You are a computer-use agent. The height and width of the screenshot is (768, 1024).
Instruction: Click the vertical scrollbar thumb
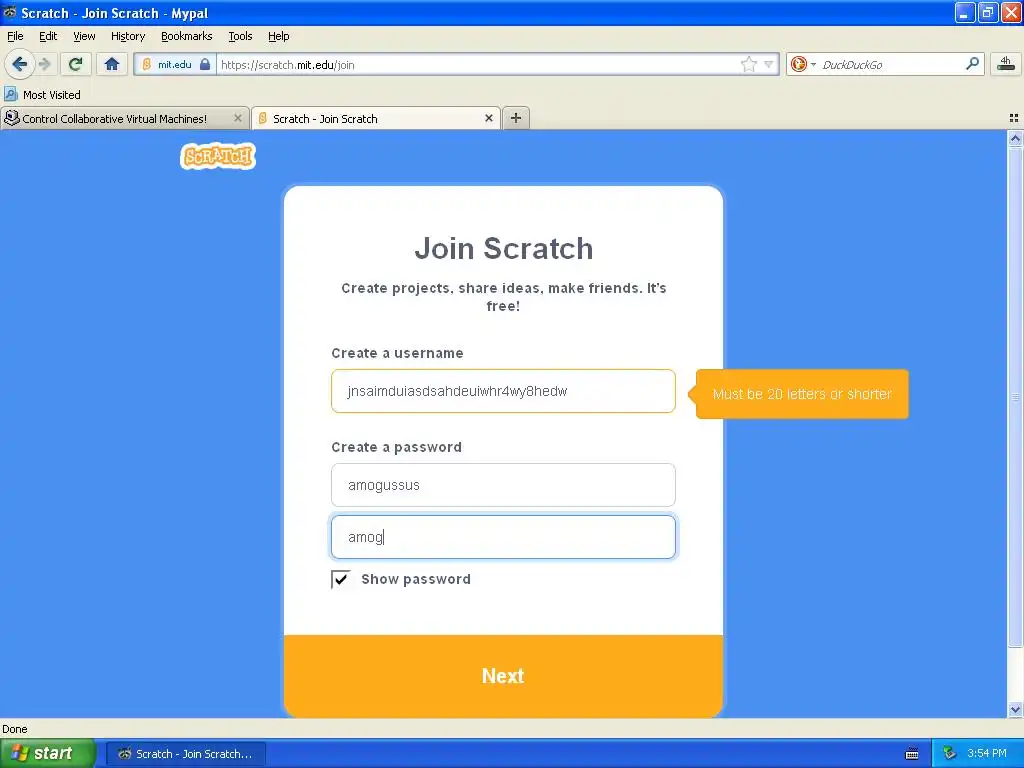(x=1015, y=397)
